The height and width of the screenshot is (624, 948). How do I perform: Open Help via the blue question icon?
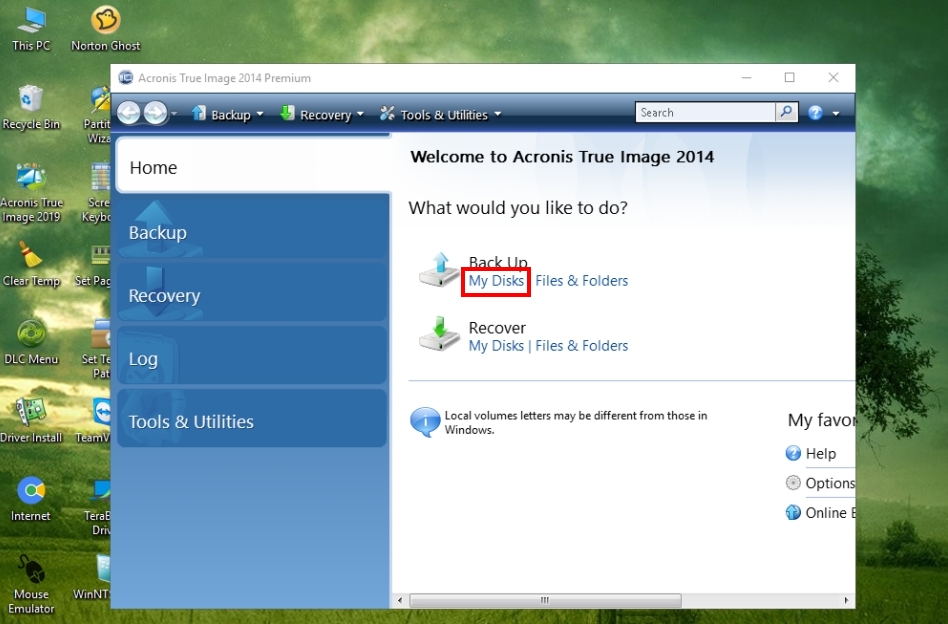815,113
